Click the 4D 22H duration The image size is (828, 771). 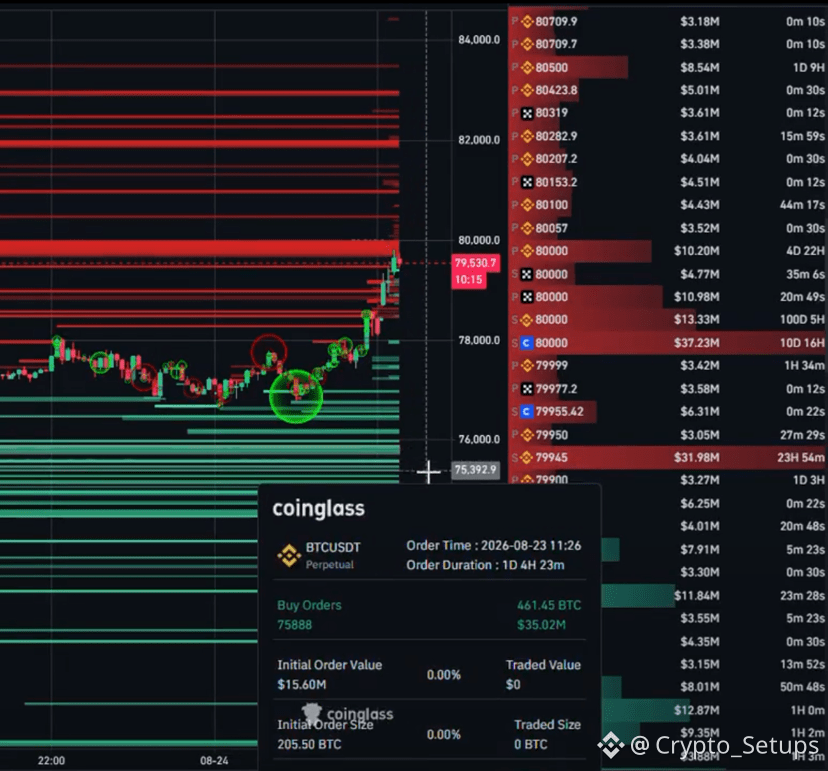click(805, 251)
